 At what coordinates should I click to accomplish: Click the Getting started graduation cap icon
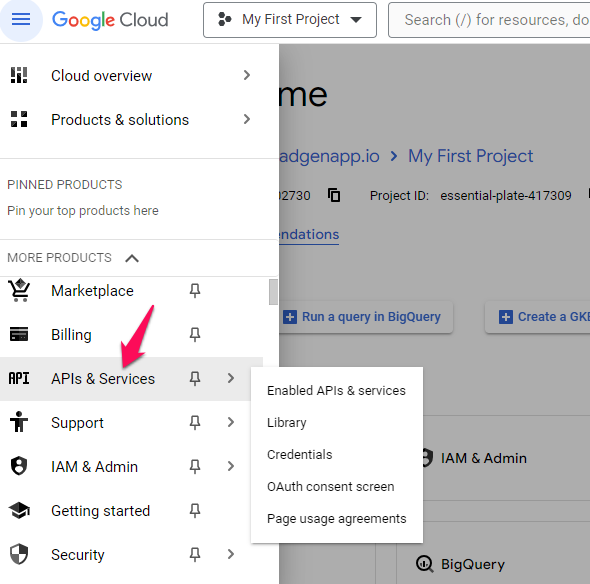[19, 510]
